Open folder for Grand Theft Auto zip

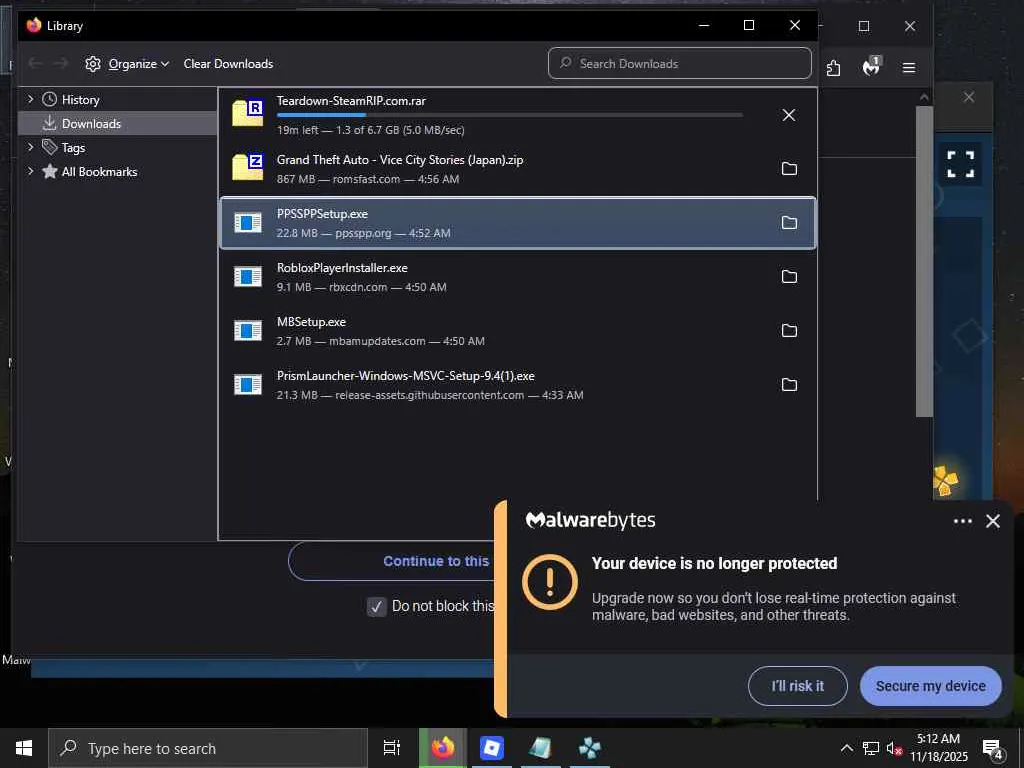click(x=789, y=168)
